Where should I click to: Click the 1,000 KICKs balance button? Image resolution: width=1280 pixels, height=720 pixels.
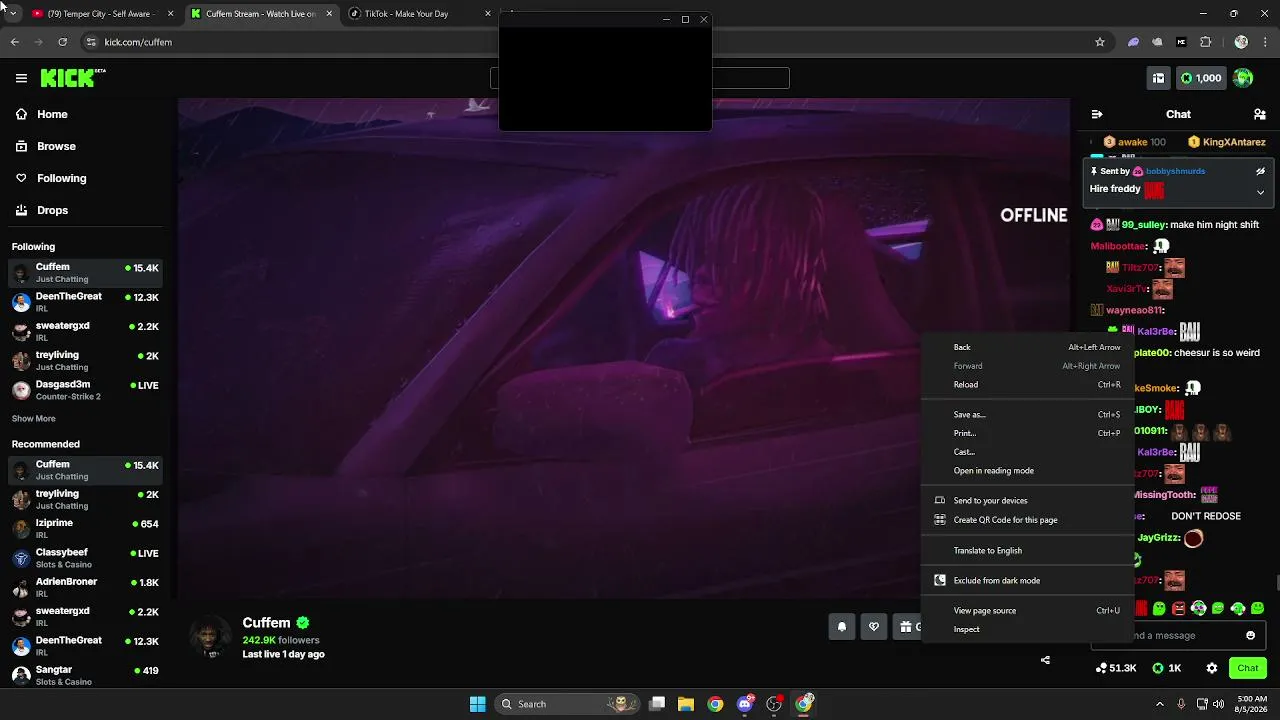(1201, 78)
